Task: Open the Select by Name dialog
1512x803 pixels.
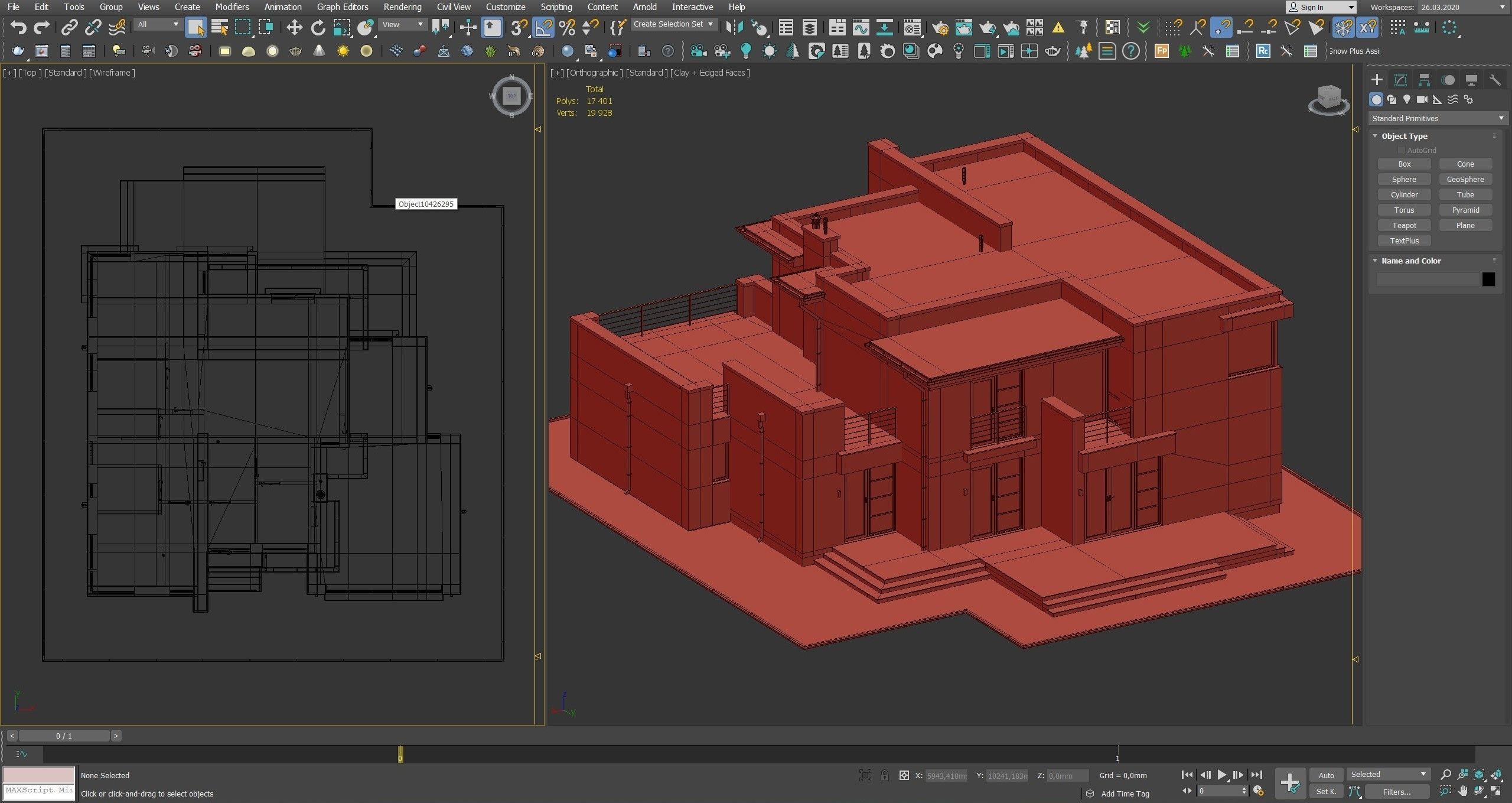Action: click(219, 27)
